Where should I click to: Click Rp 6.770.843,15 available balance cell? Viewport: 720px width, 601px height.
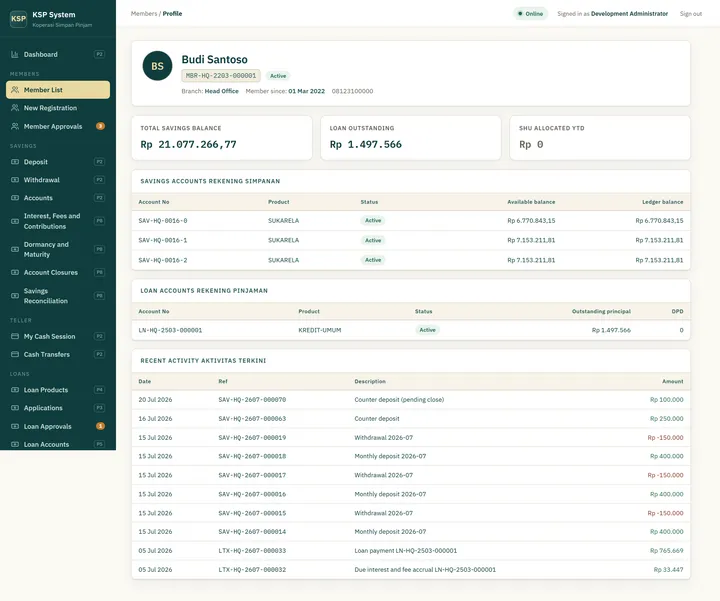point(531,221)
